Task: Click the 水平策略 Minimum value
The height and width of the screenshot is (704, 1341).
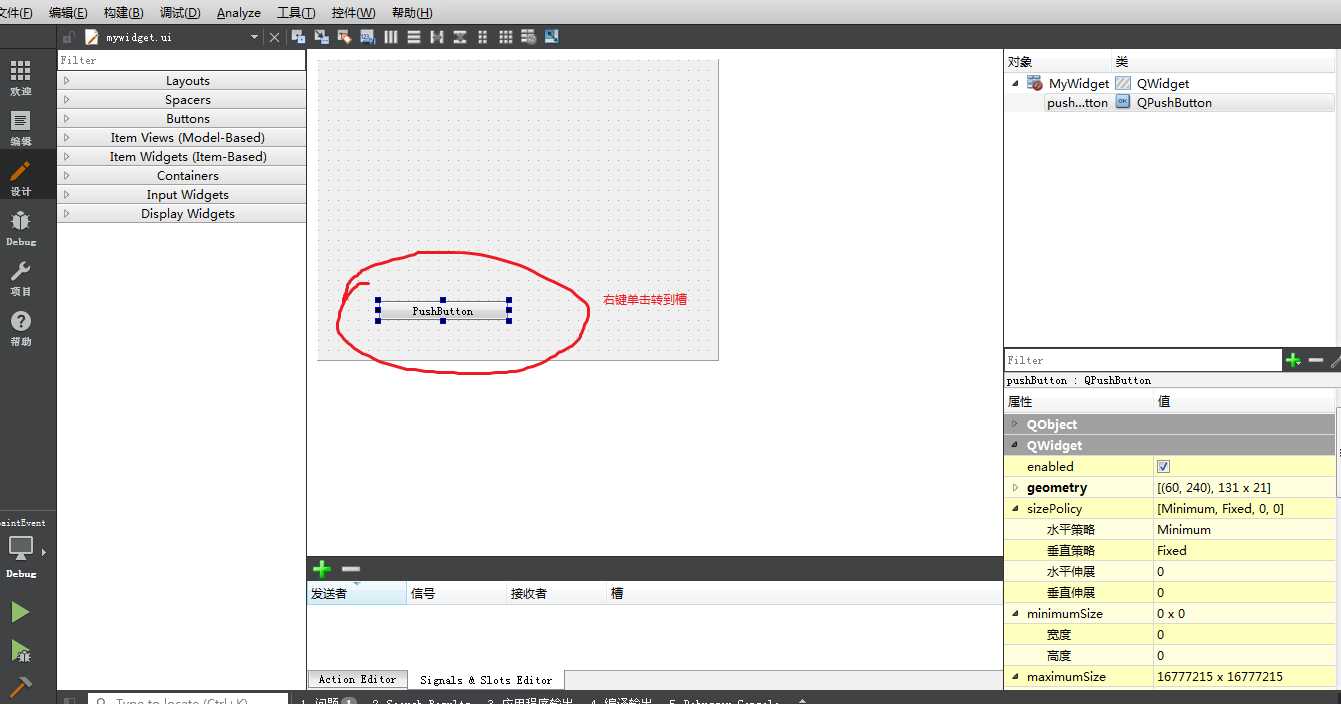Action: pyautogui.click(x=1244, y=530)
